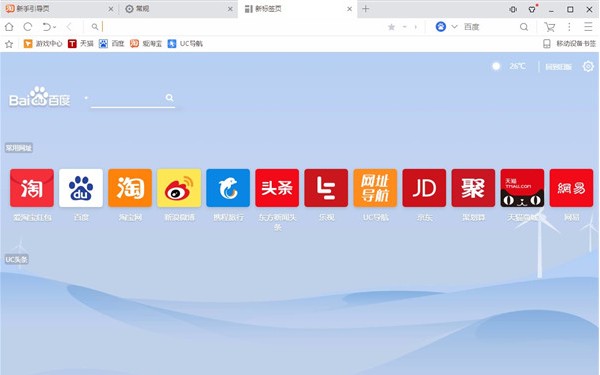
Task: Open the 網易 tile
Action: pyautogui.click(x=572, y=188)
